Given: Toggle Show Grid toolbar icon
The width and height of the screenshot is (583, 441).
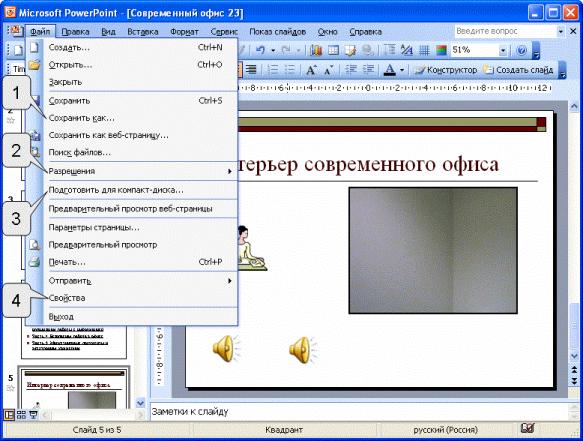Looking at the screenshot, I should point(424,50).
